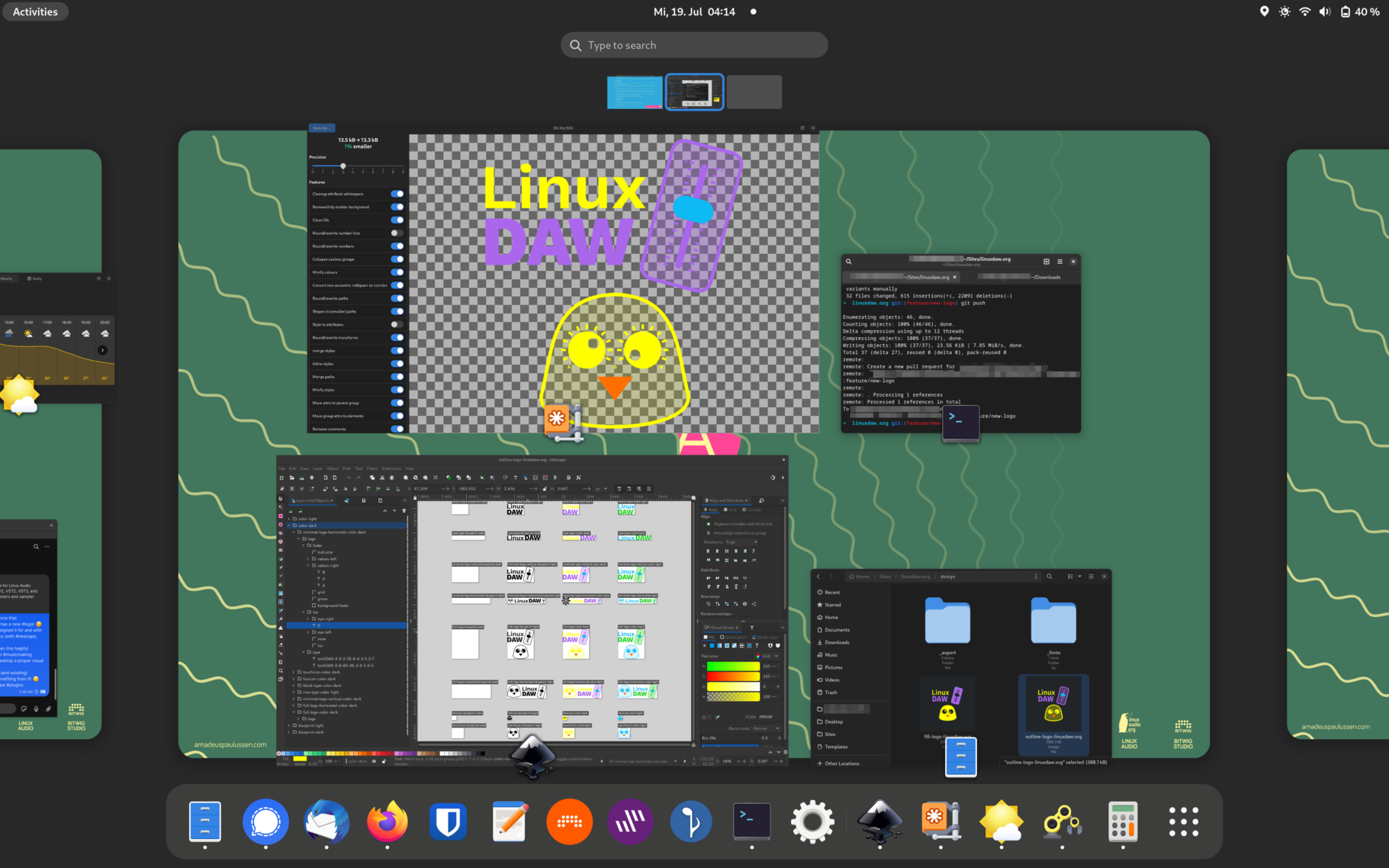This screenshot has height=868, width=1389.
Task: Open new tab icon in terminal header
Action: point(1047,262)
